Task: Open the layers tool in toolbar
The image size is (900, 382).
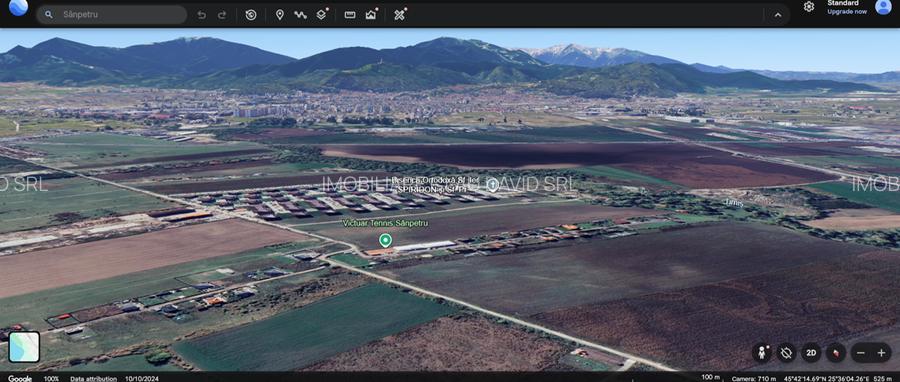Action: tap(322, 14)
